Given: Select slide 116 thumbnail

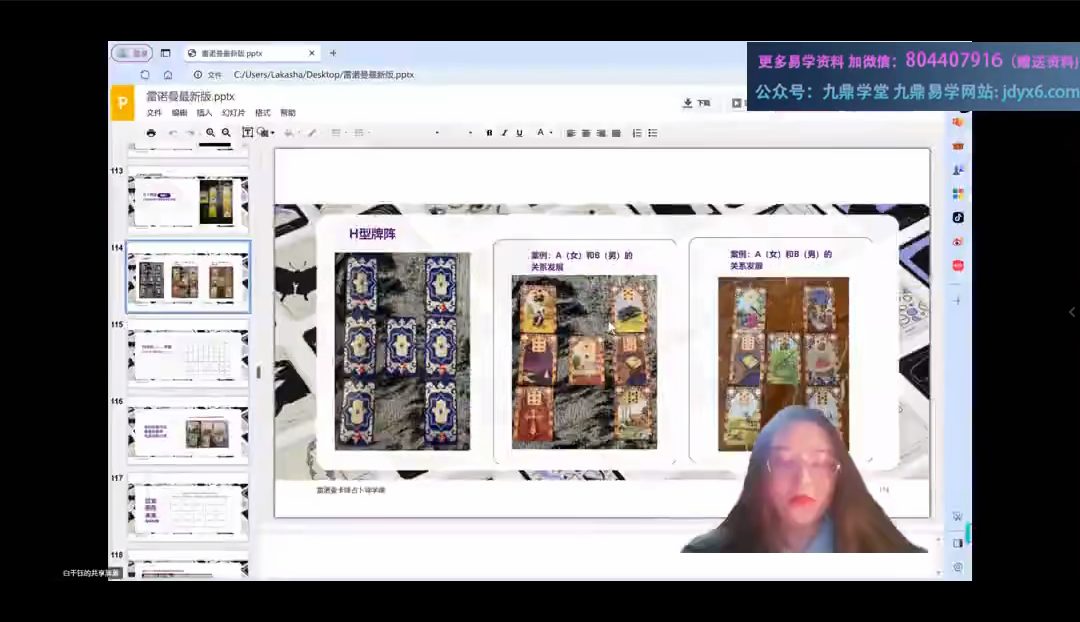Looking at the screenshot, I should pyautogui.click(x=188, y=433).
